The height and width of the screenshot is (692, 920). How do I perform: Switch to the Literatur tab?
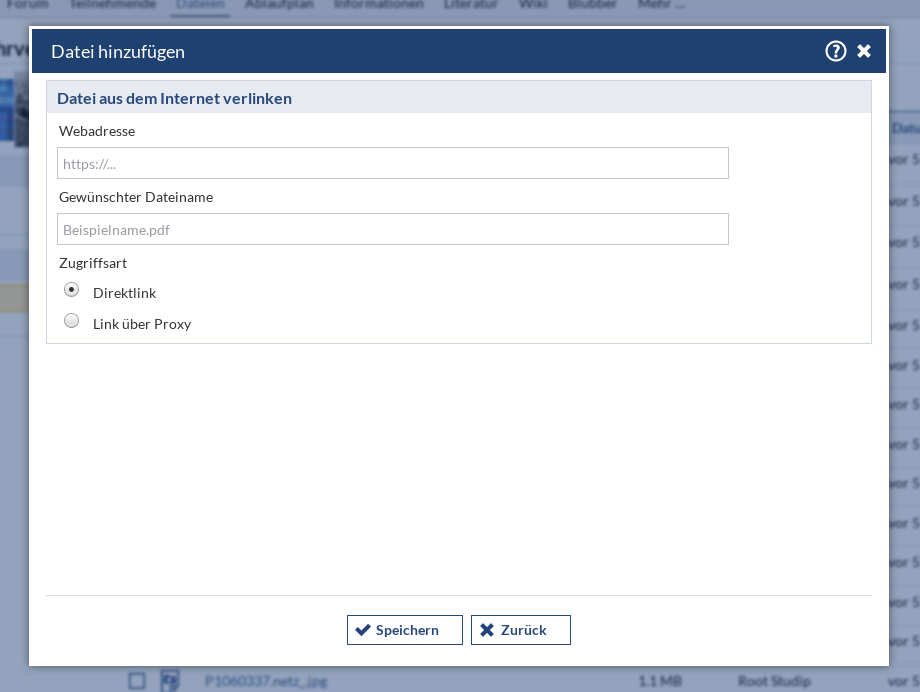click(470, 4)
